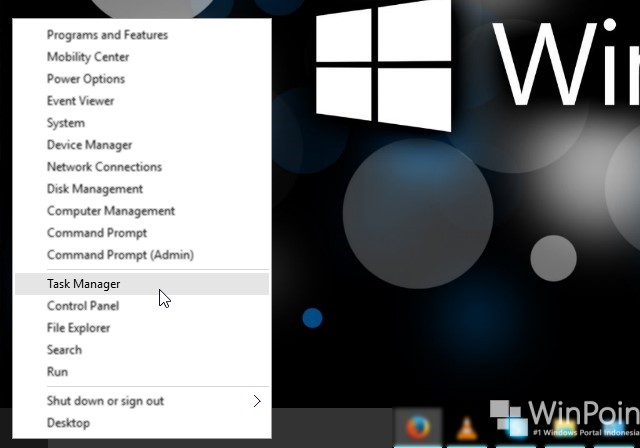The height and width of the screenshot is (448, 640).
Task: Choose Search from the menu
Action: pyautogui.click(x=142, y=350)
